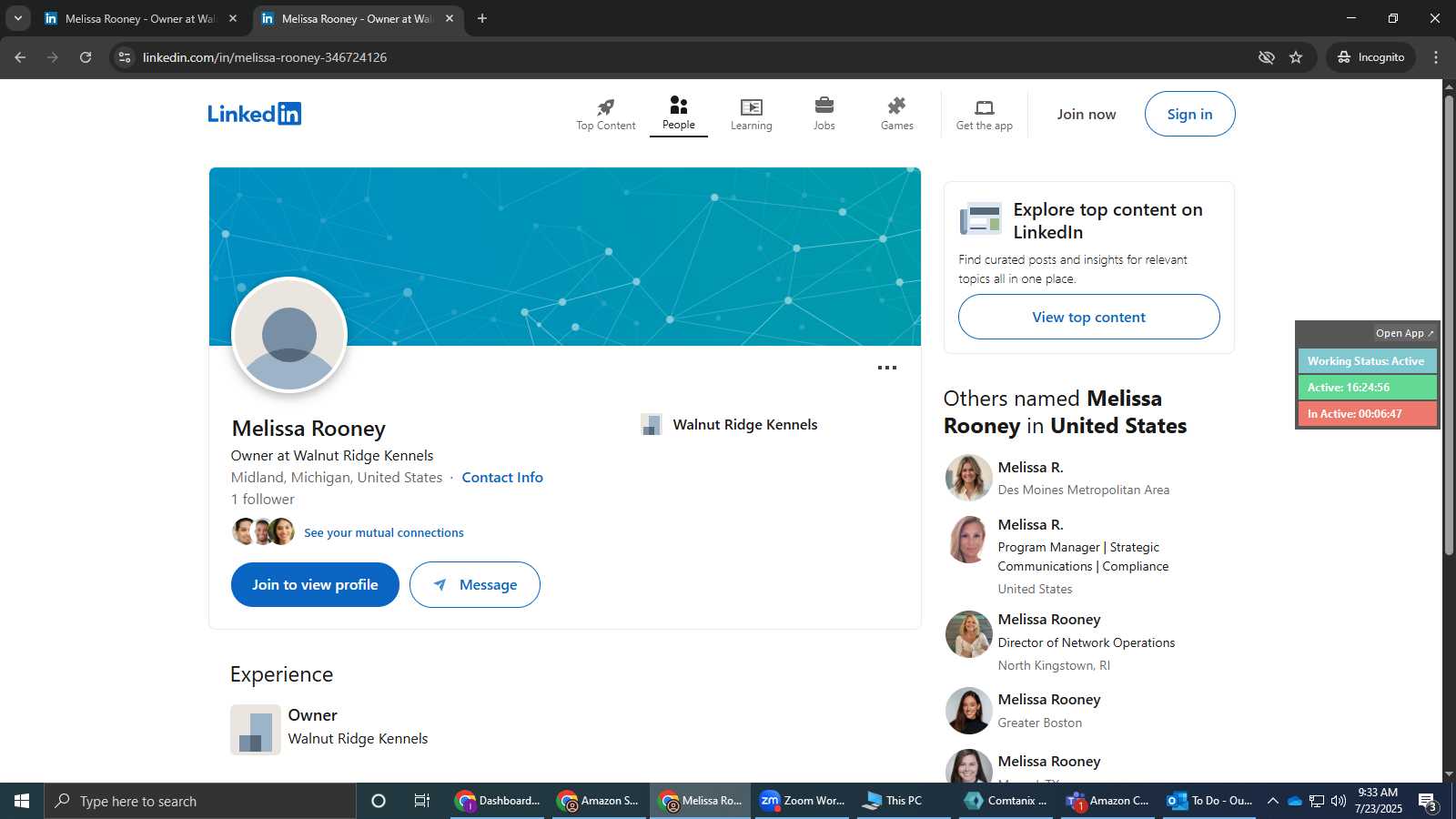
Task: Open To Do - Outlook taskbar item
Action: (x=1210, y=801)
